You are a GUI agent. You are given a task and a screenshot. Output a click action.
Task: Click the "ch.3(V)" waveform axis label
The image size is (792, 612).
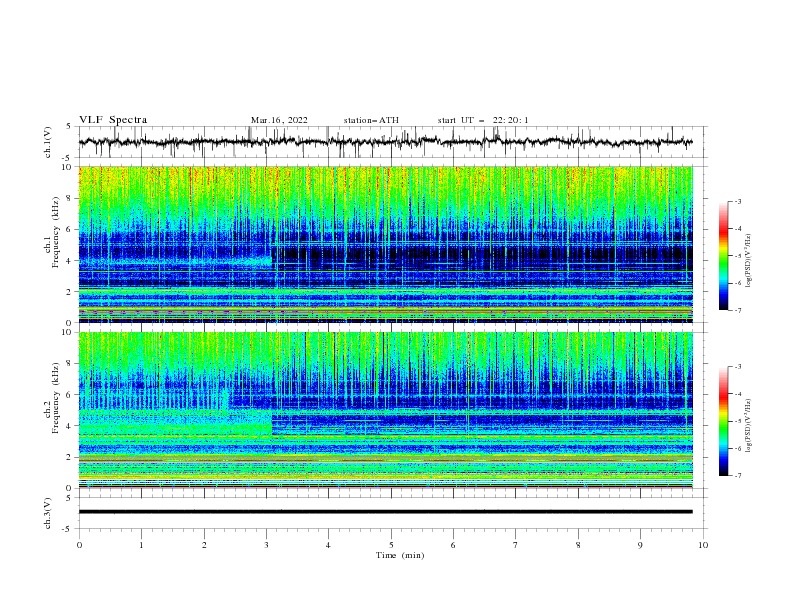[x=48, y=513]
